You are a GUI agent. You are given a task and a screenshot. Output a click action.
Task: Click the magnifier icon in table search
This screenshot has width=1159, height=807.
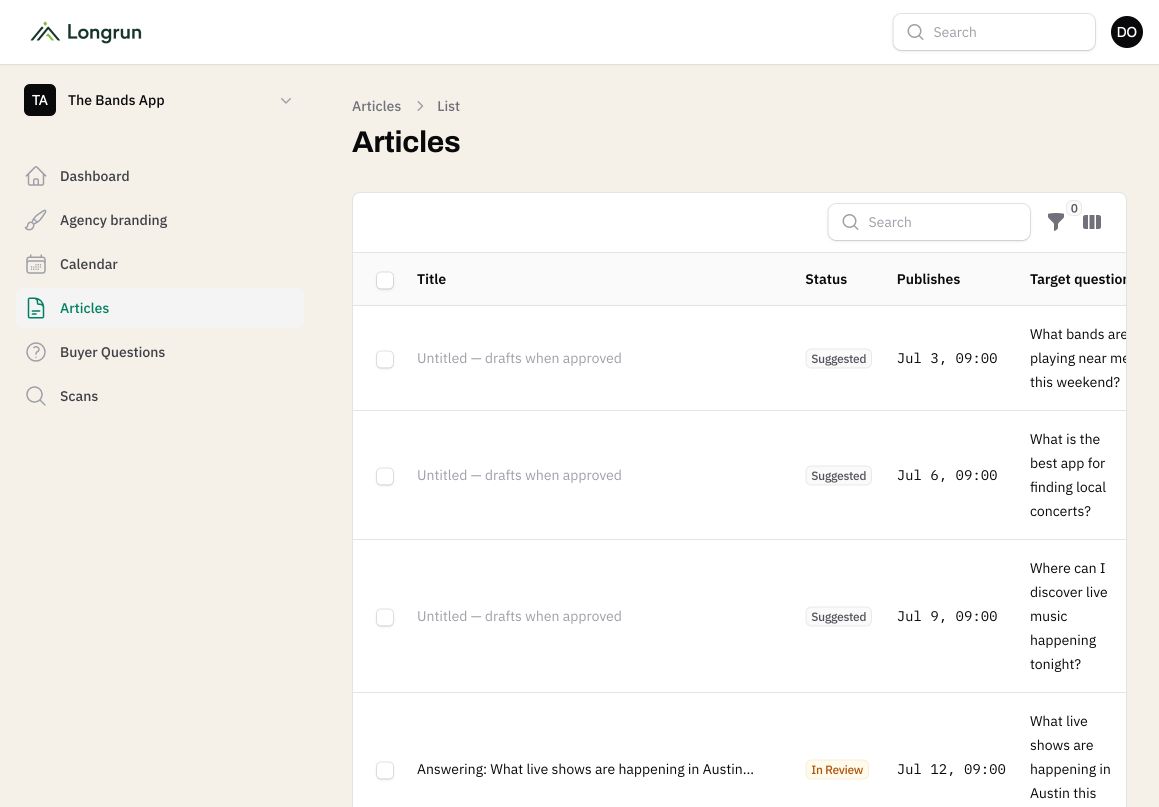coord(850,222)
